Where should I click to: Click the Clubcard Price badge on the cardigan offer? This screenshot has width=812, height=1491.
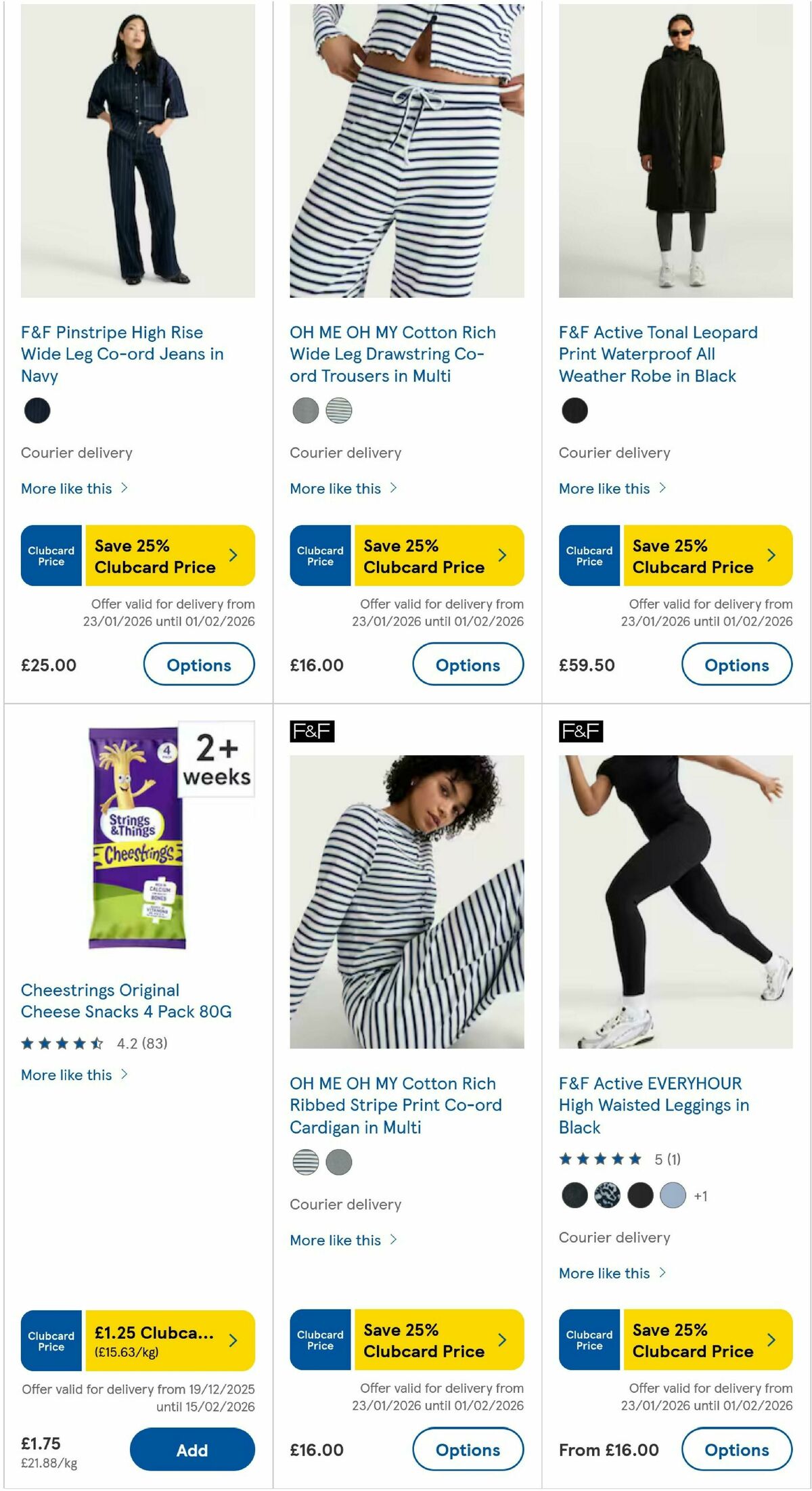click(x=319, y=1339)
